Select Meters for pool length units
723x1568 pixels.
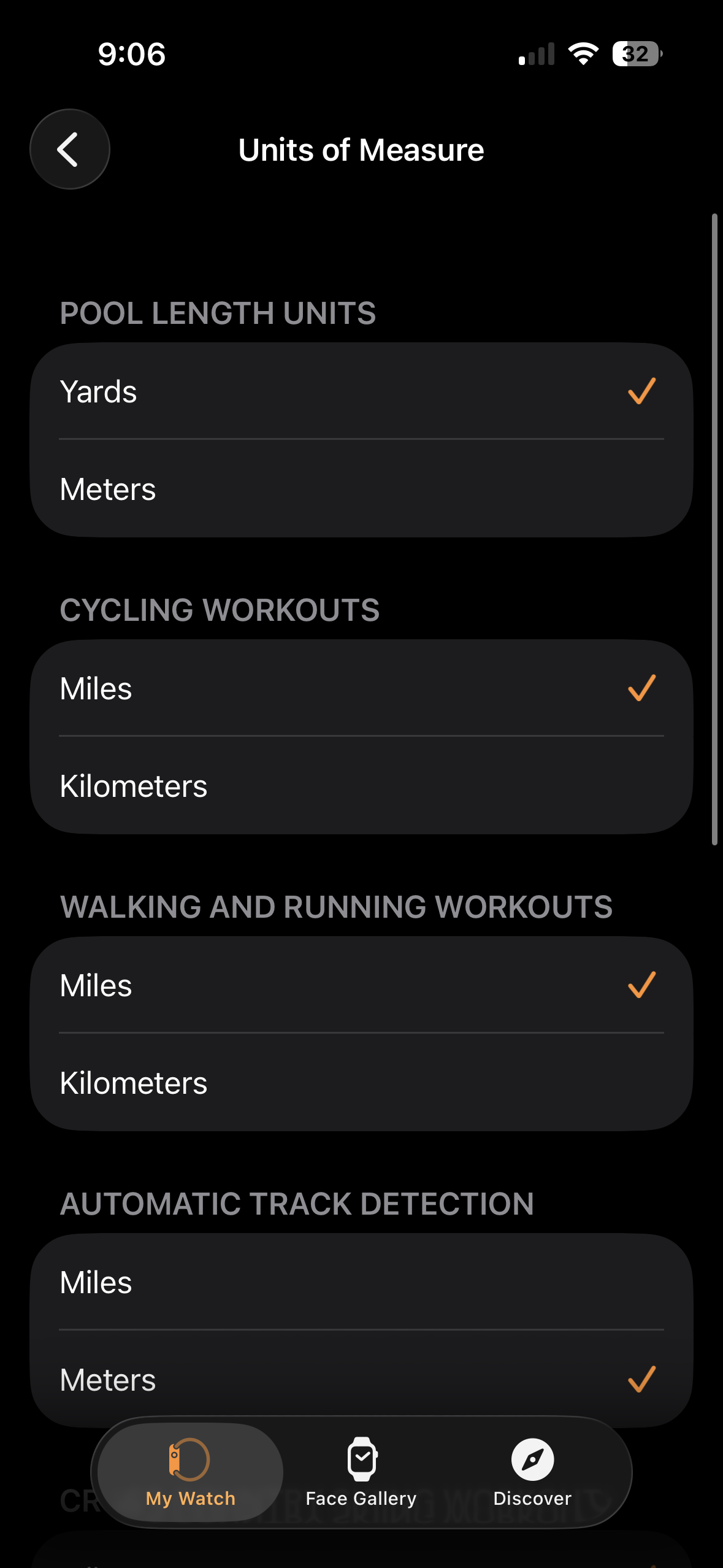tap(361, 489)
